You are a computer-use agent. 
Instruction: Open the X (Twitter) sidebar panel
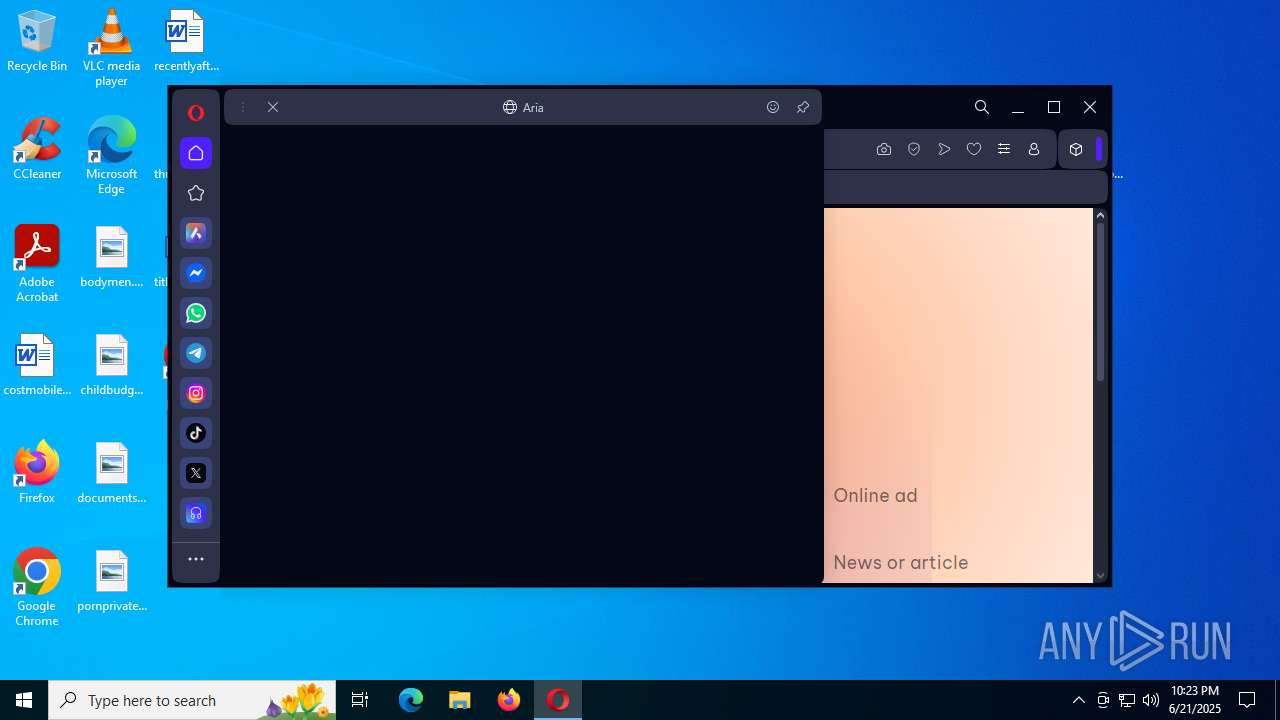[x=196, y=473]
